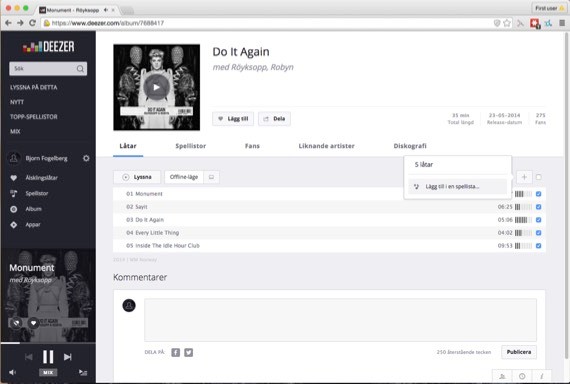Click the comment text area

pos(340,320)
